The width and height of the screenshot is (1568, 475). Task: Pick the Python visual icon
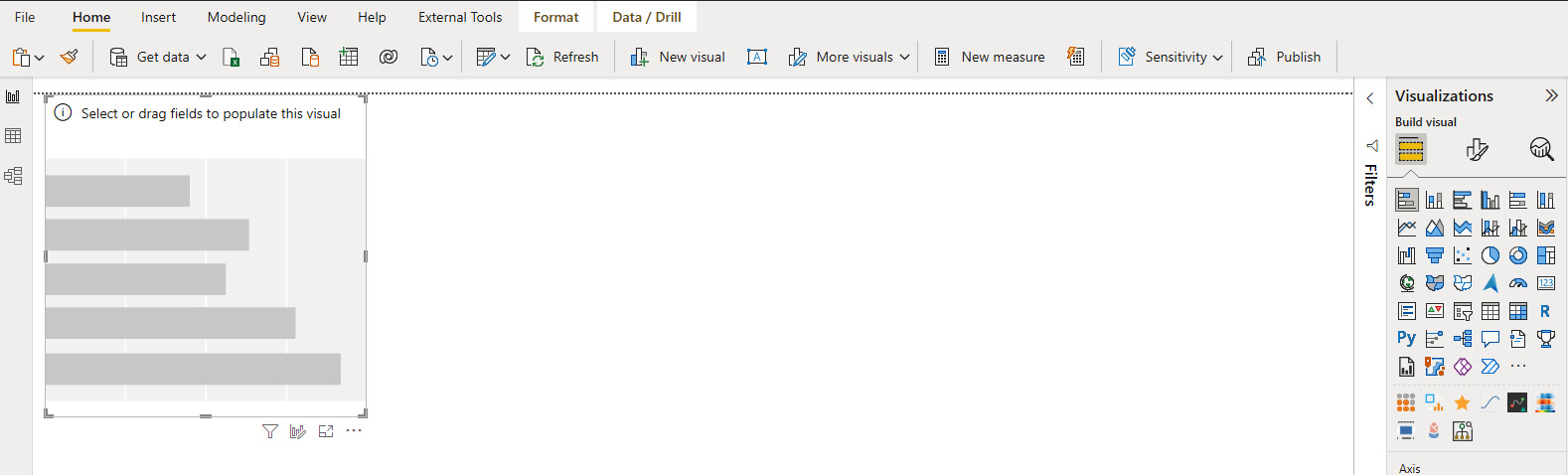coord(1406,339)
